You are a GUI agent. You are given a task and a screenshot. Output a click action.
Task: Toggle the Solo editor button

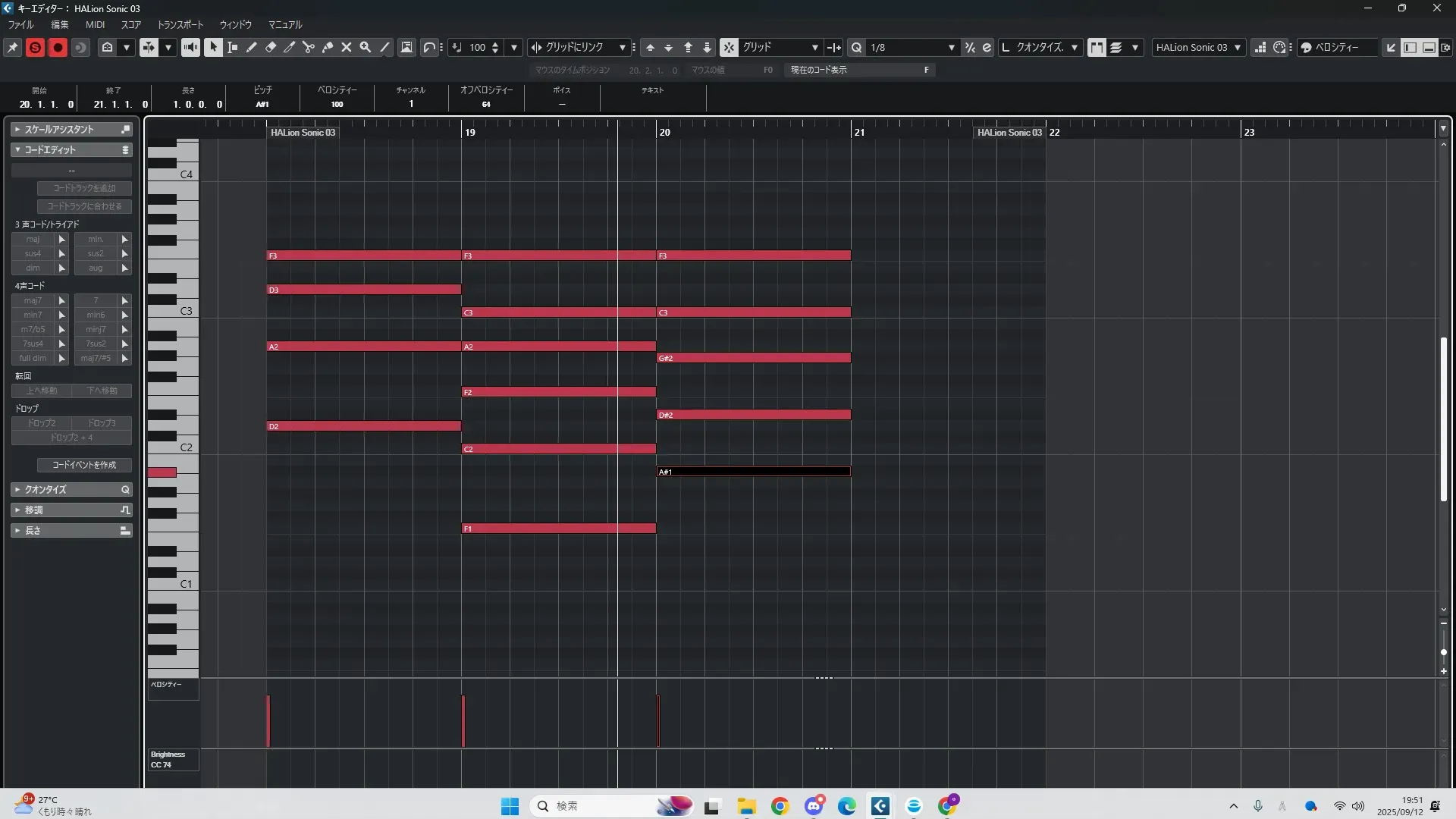click(35, 47)
